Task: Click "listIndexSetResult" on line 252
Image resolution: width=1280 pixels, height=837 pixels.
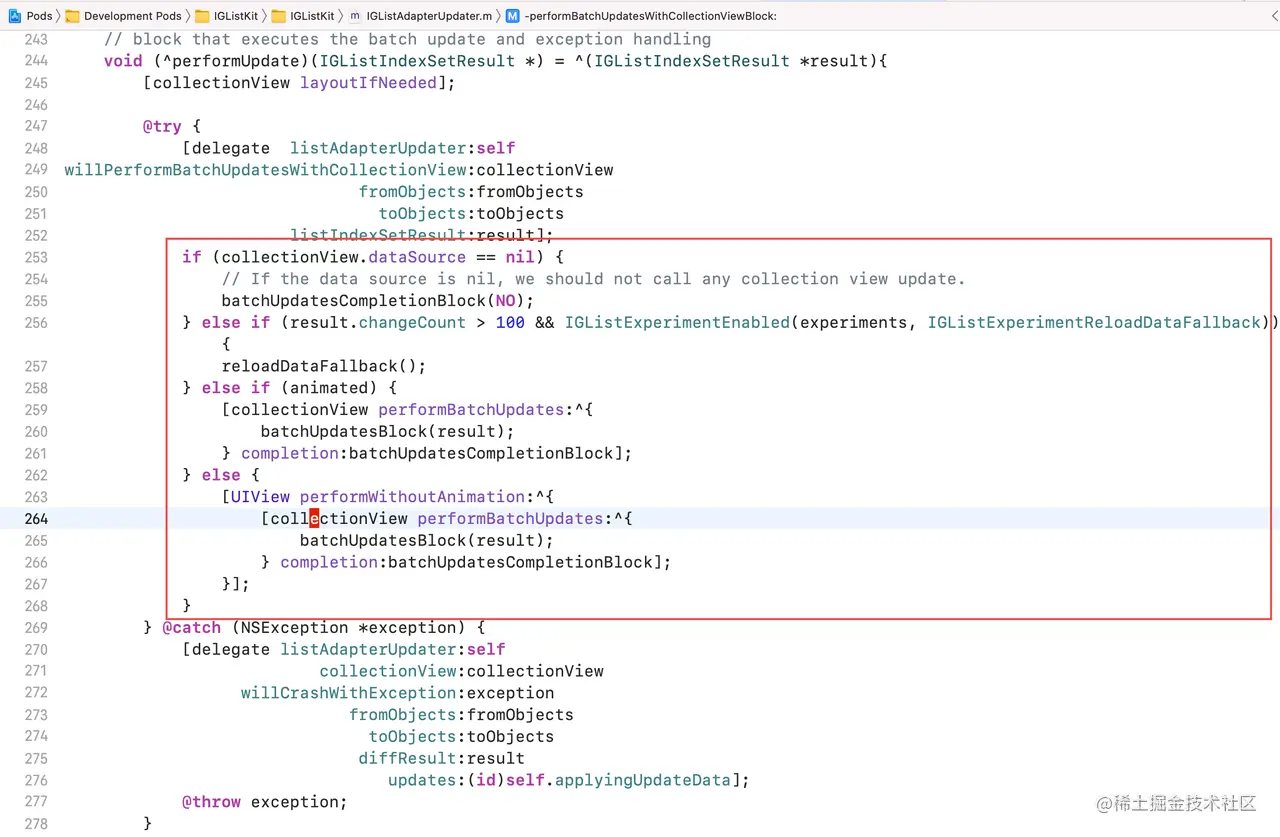Action: [379, 235]
